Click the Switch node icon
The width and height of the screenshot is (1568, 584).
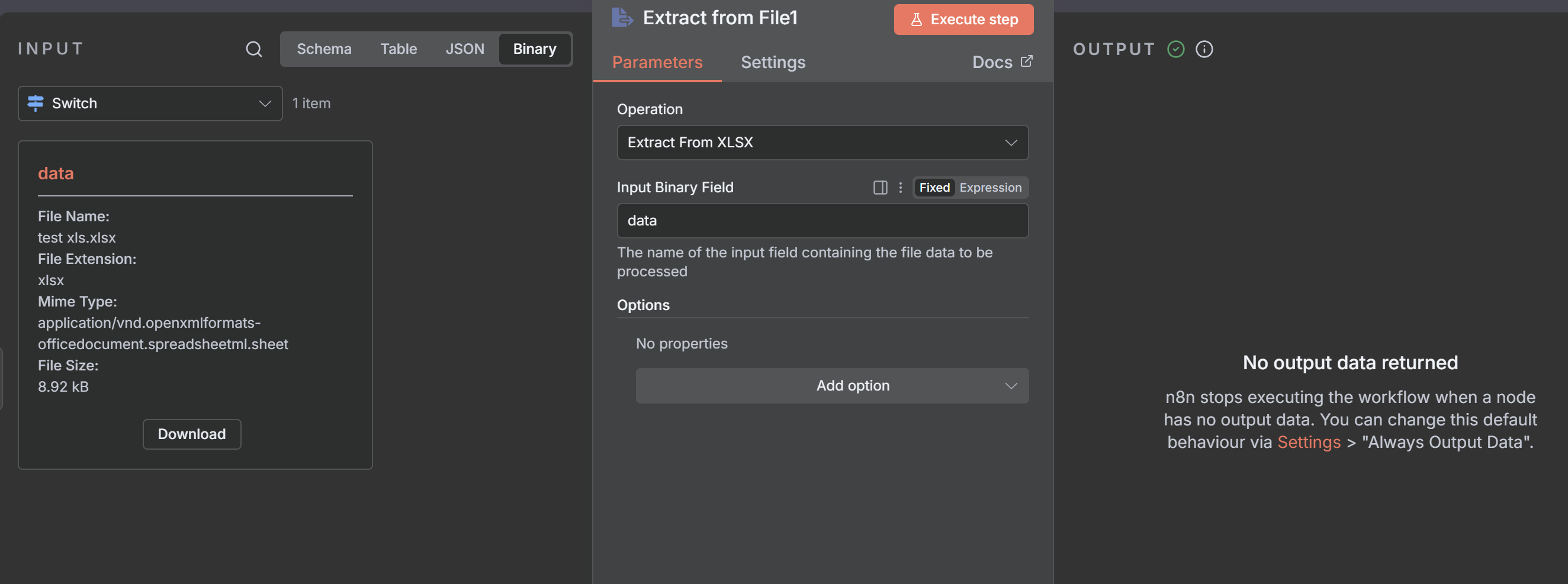36,104
